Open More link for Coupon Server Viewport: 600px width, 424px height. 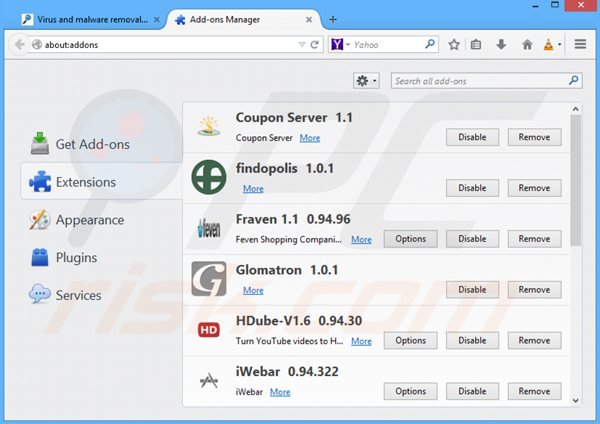click(x=310, y=138)
